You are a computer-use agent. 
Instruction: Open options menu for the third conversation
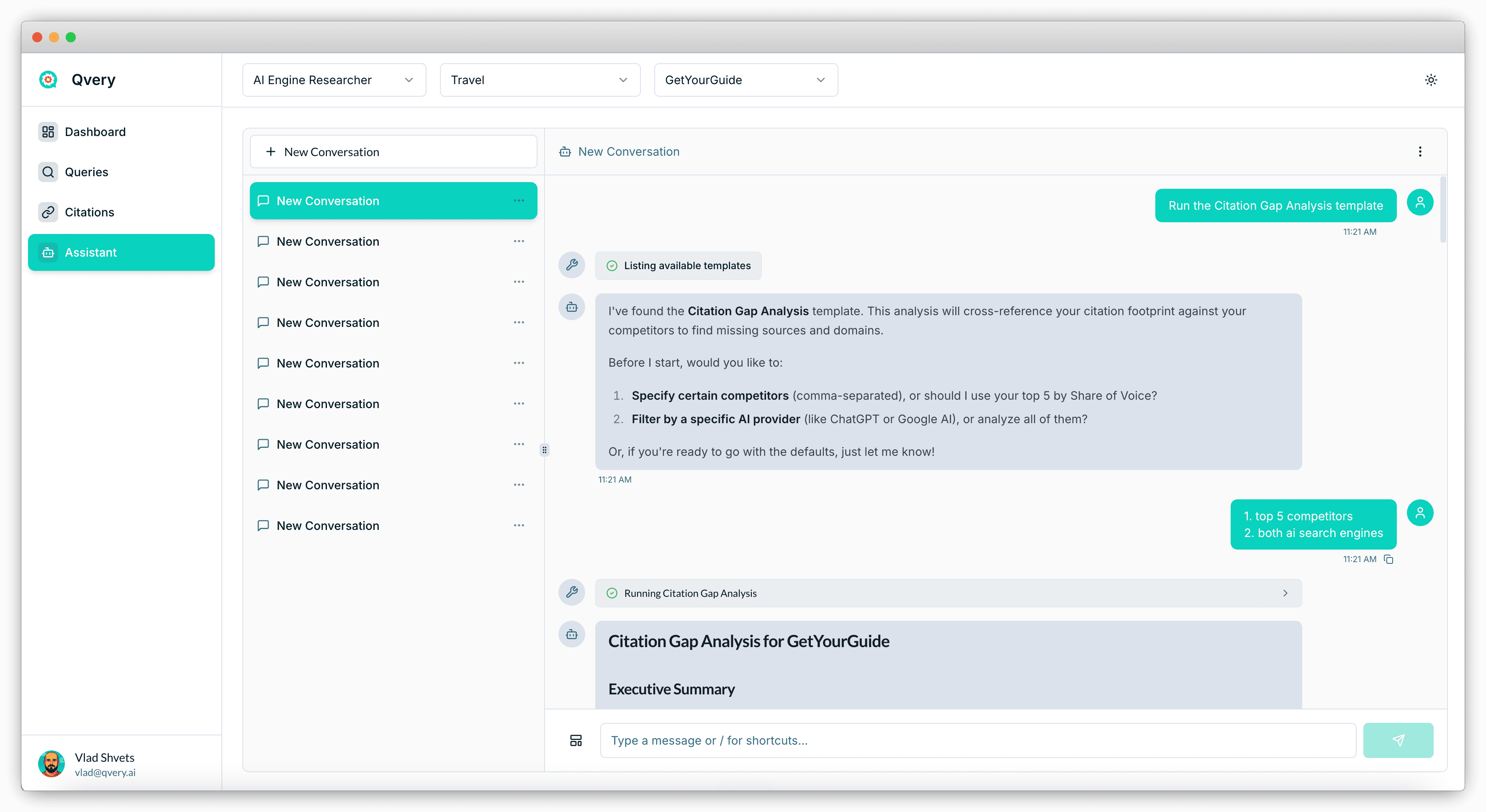tap(519, 282)
